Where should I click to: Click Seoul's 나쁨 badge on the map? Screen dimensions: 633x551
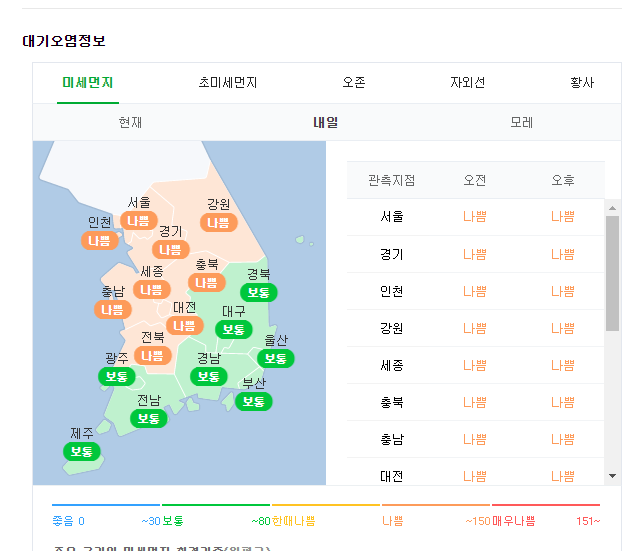pyautogui.click(x=139, y=220)
